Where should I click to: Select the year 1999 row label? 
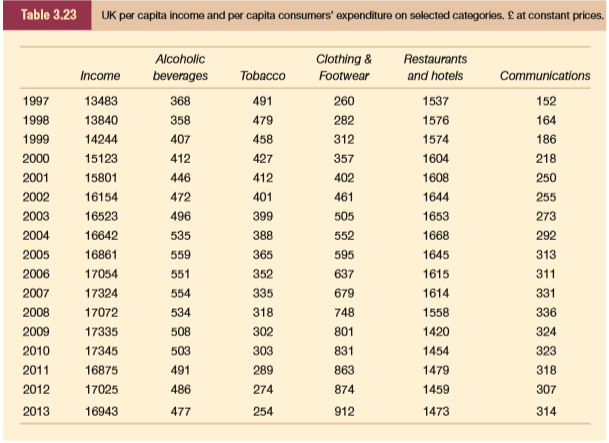(x=36, y=139)
